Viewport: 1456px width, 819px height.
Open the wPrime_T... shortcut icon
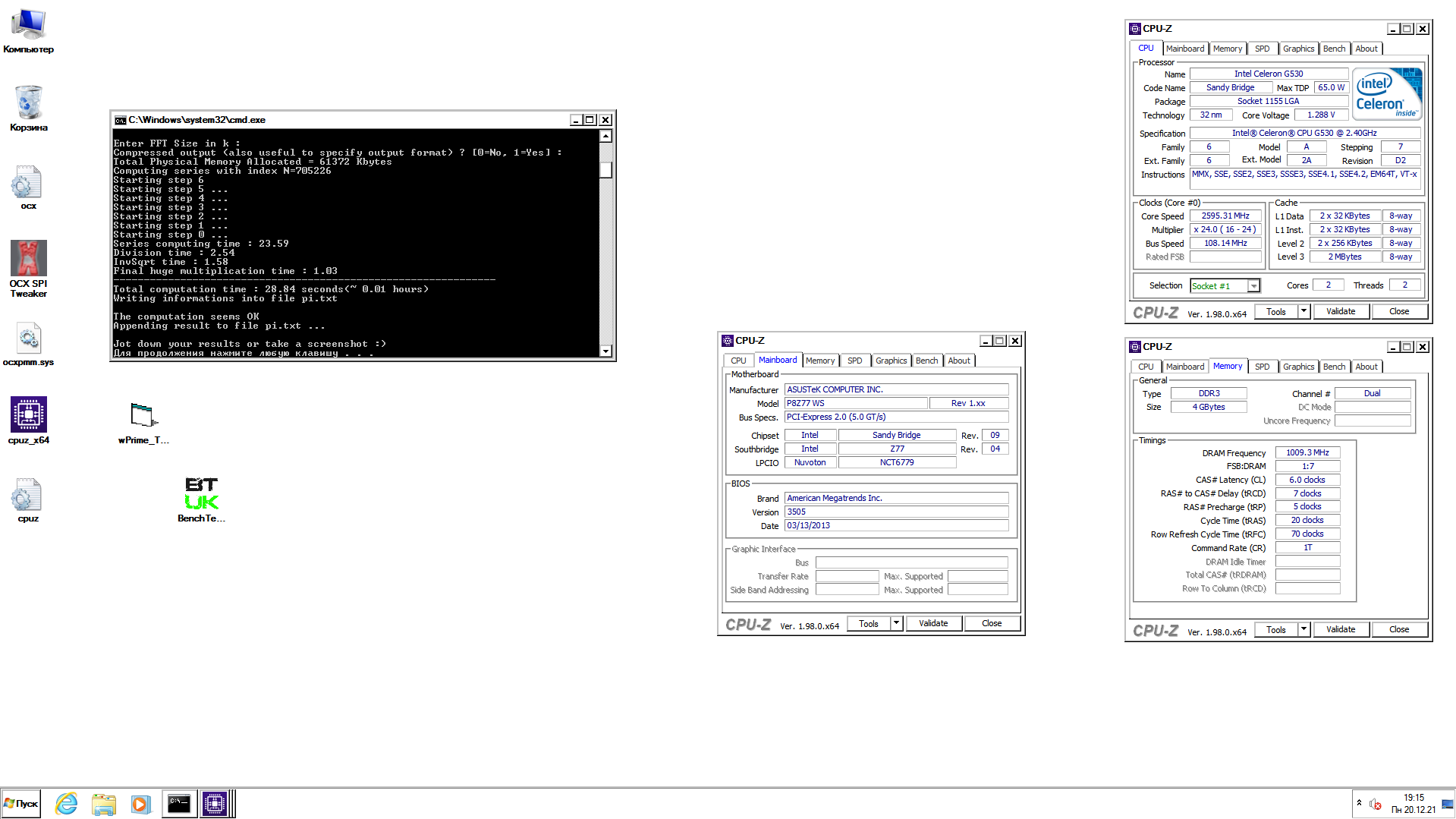[143, 424]
